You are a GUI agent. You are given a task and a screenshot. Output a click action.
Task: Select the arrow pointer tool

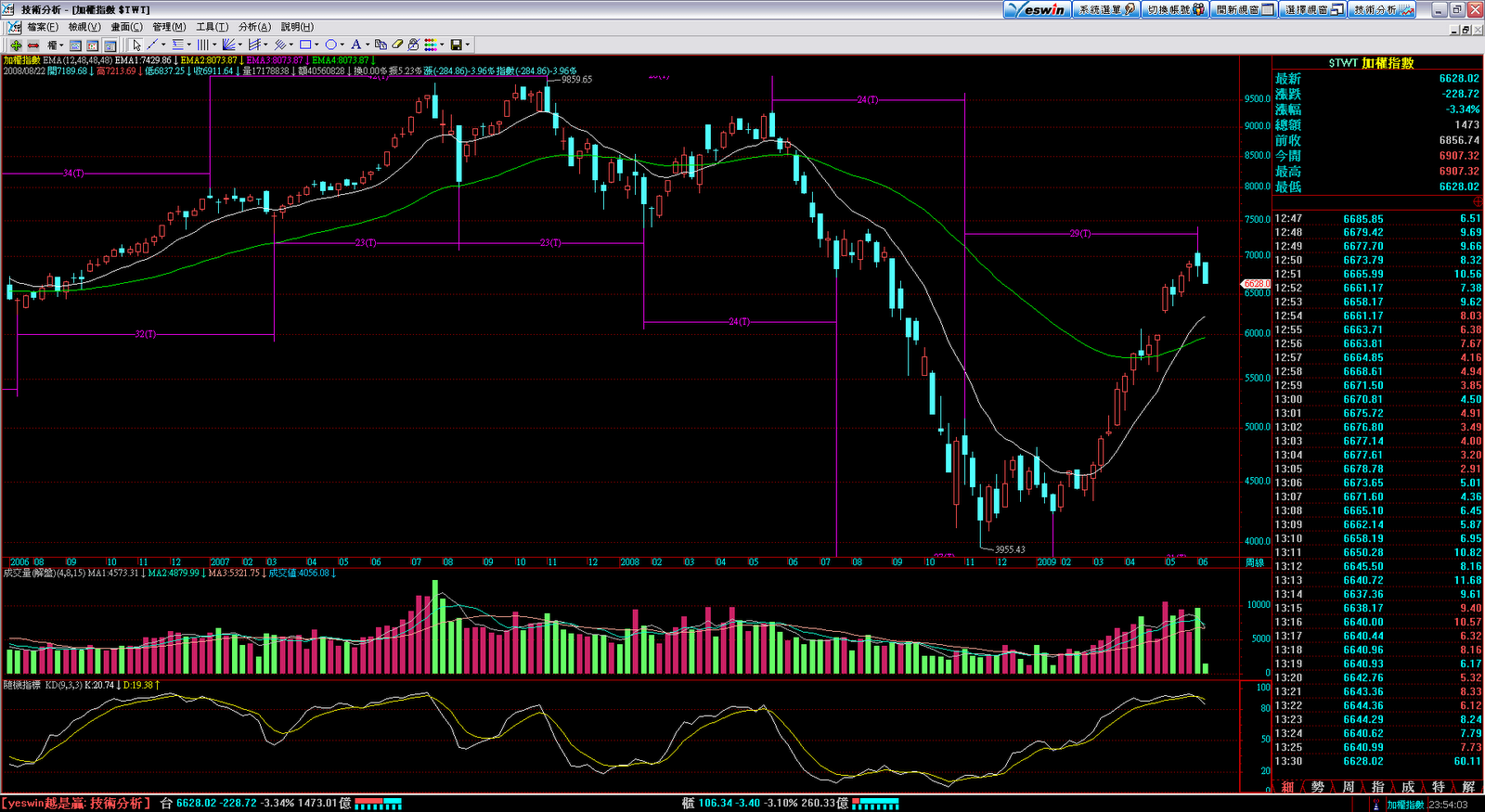click(x=136, y=45)
